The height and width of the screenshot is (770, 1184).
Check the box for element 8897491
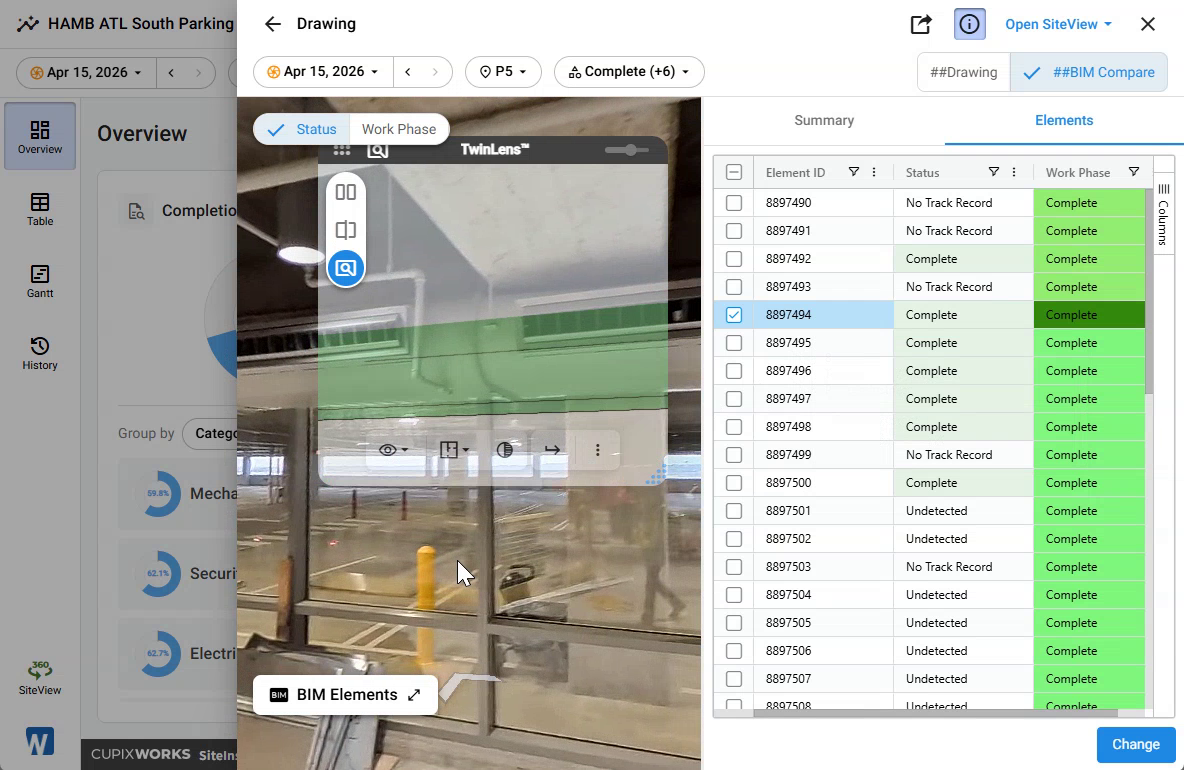pos(734,231)
